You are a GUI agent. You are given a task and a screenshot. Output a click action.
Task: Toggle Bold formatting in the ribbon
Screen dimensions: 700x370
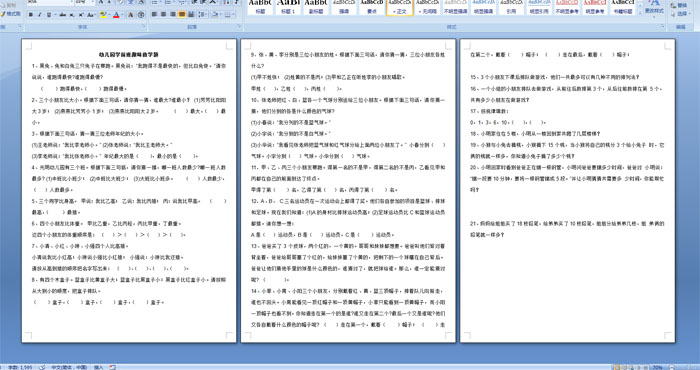point(31,15)
